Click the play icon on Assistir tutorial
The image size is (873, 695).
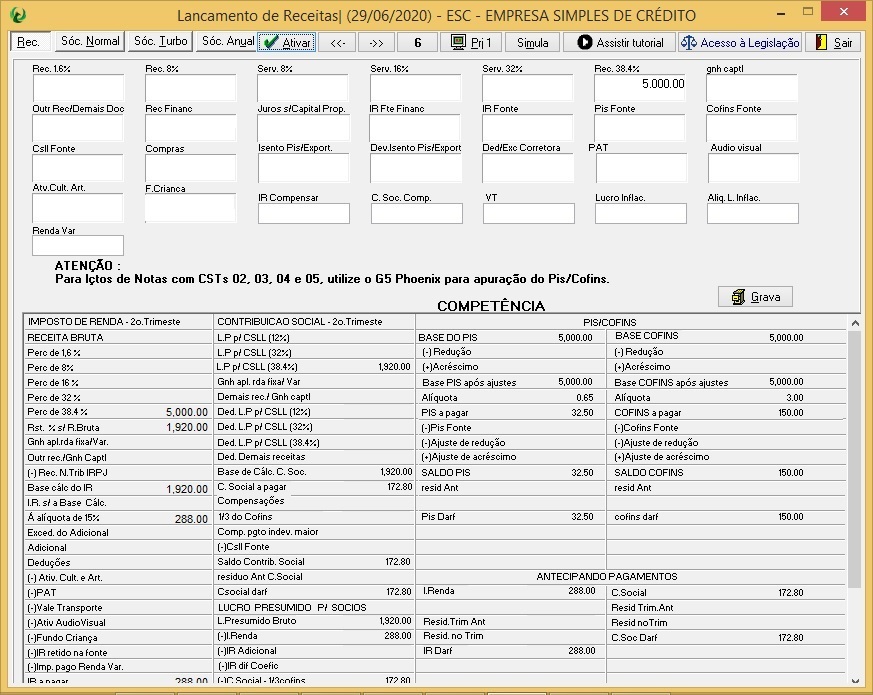[x=584, y=42]
